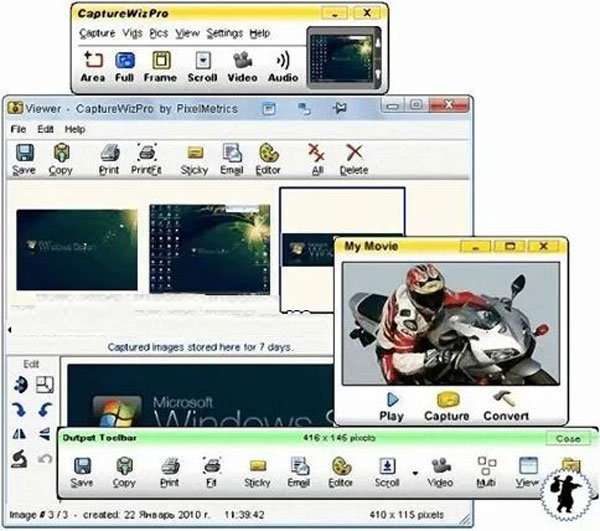
Task: Click Scroll in the Output Toolbar
Action: (387, 472)
